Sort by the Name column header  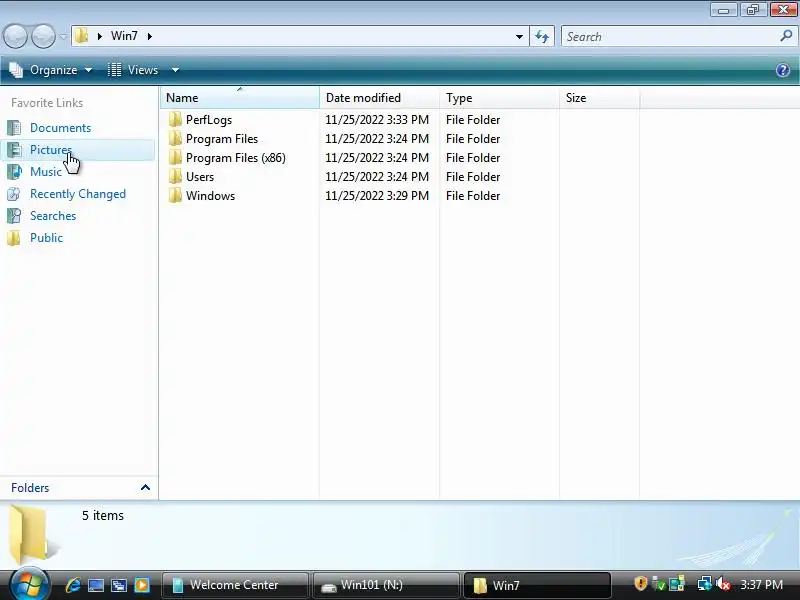point(240,97)
